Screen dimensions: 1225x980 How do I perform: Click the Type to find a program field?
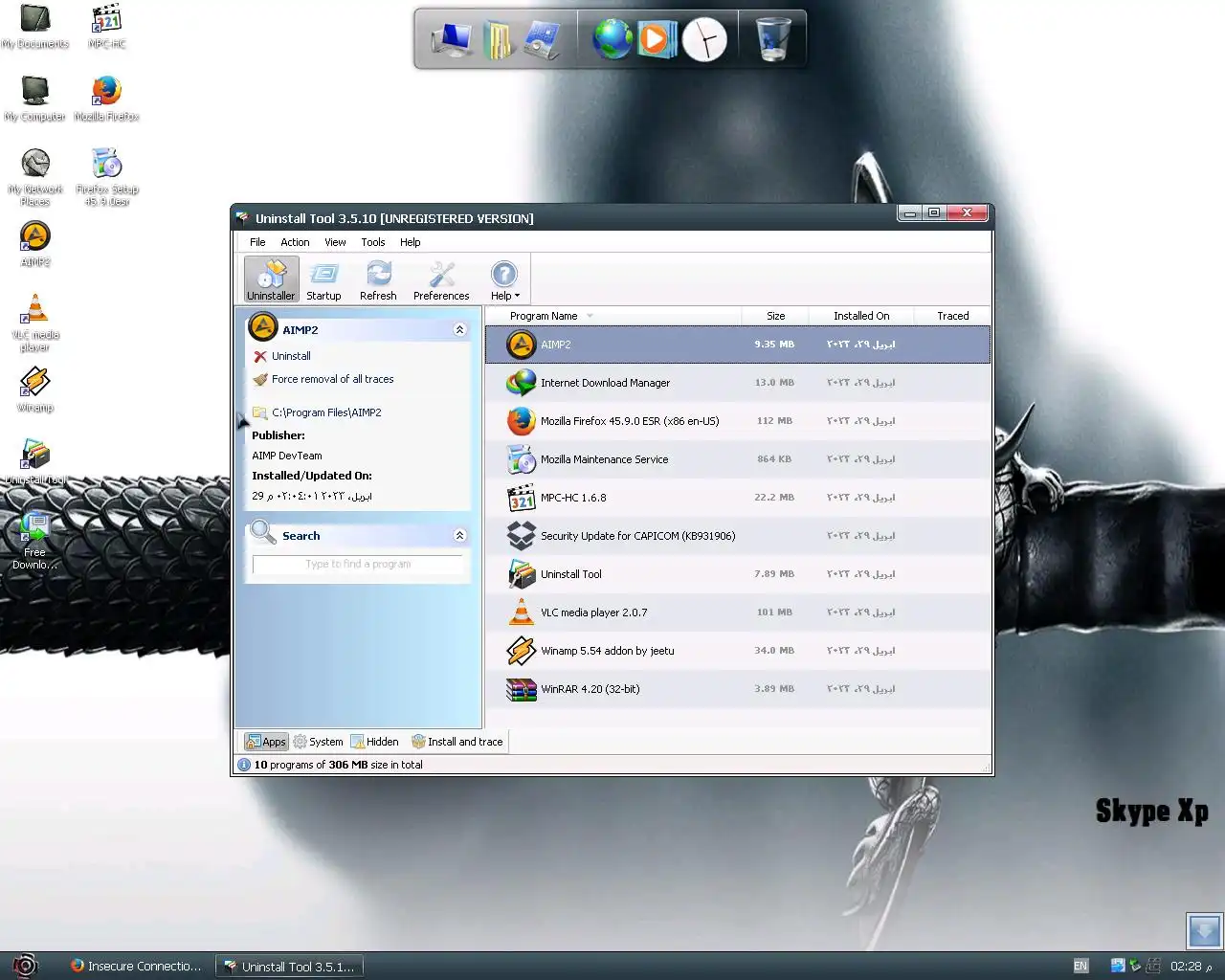[358, 564]
